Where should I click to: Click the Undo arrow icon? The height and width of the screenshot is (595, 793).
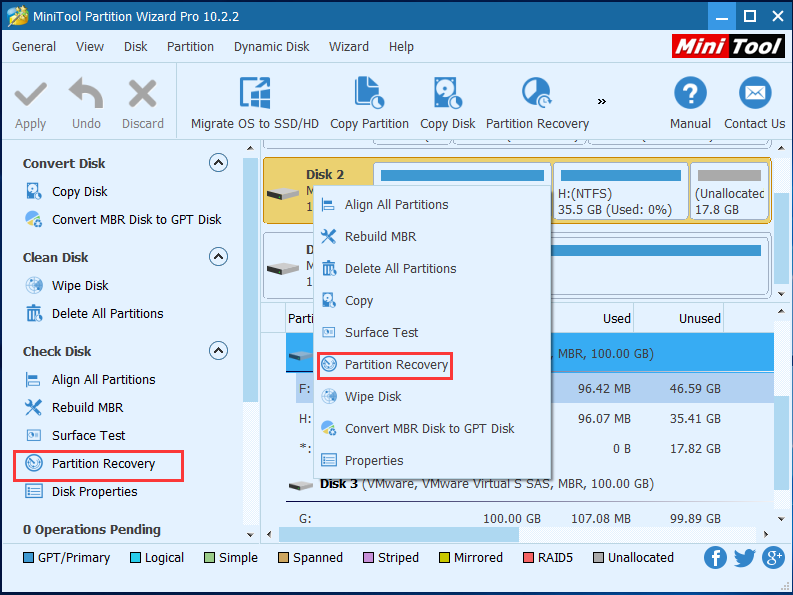click(x=86, y=93)
